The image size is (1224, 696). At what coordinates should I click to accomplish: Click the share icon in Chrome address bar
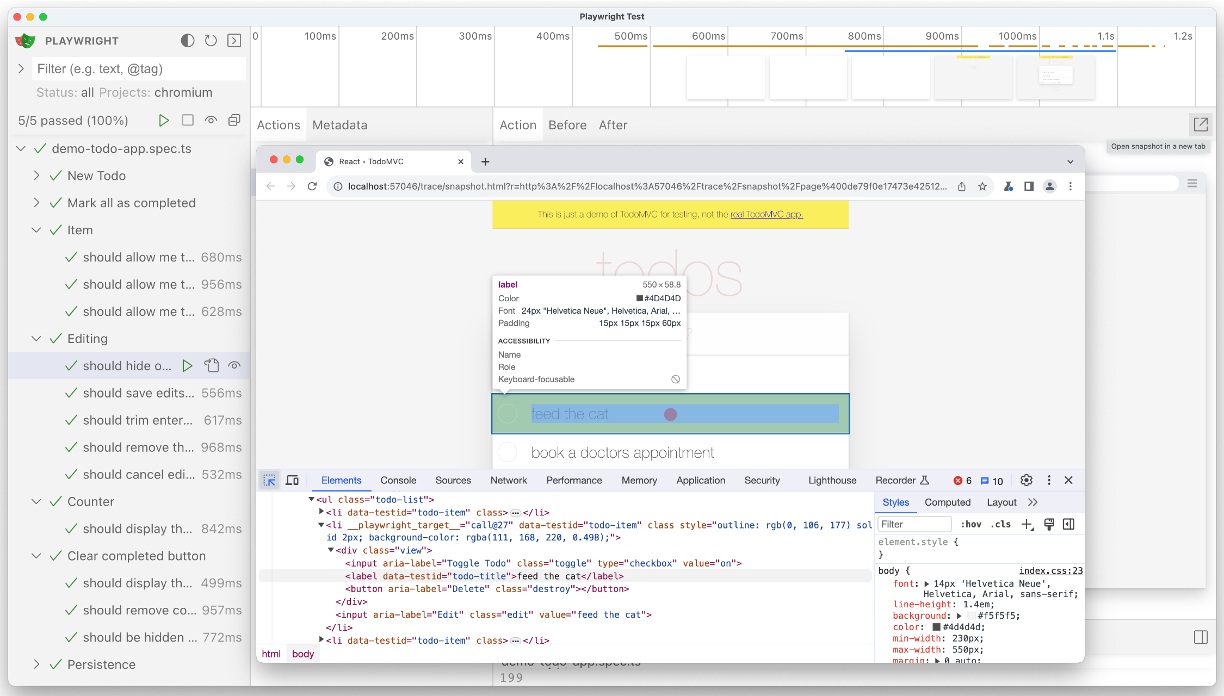[x=961, y=186]
